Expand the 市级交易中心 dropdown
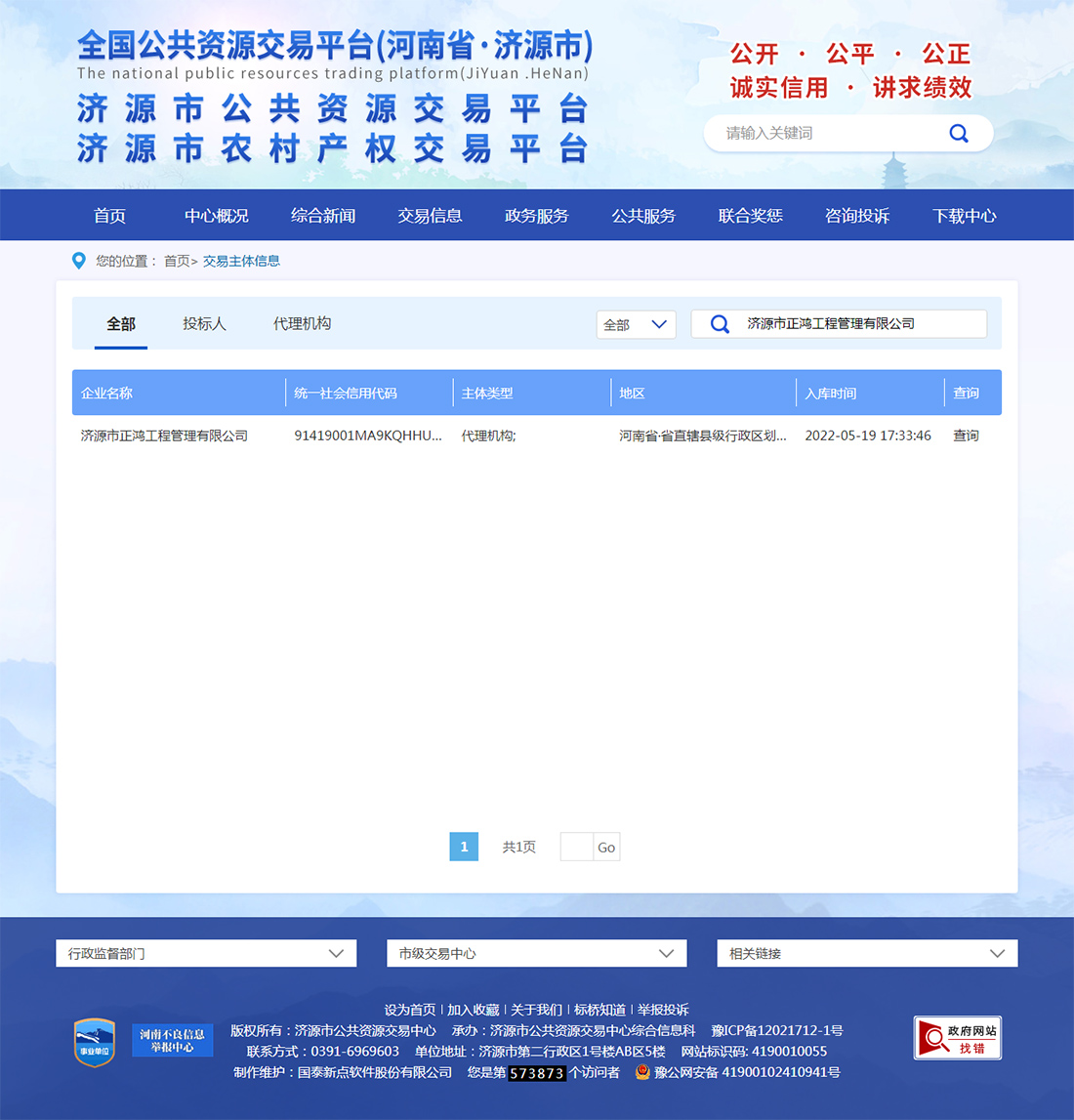The height and width of the screenshot is (1120, 1074). (x=536, y=953)
